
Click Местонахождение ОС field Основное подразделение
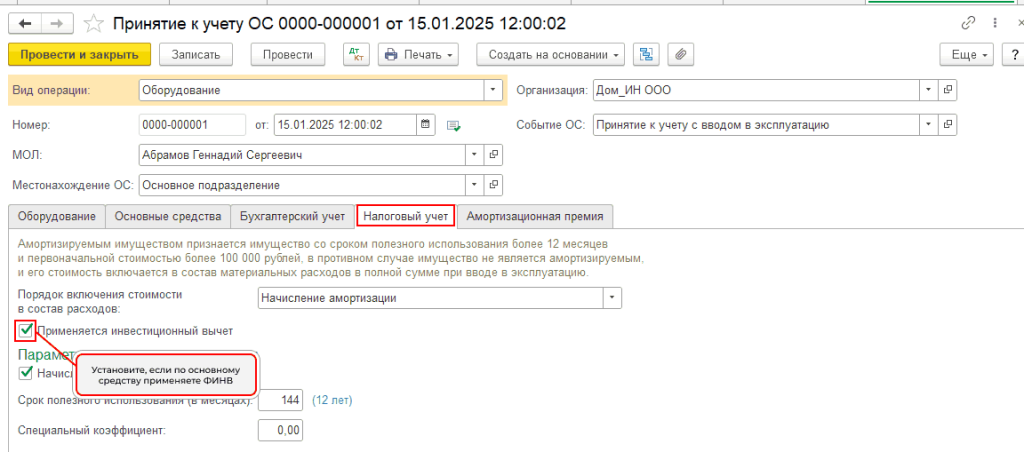pos(302,185)
